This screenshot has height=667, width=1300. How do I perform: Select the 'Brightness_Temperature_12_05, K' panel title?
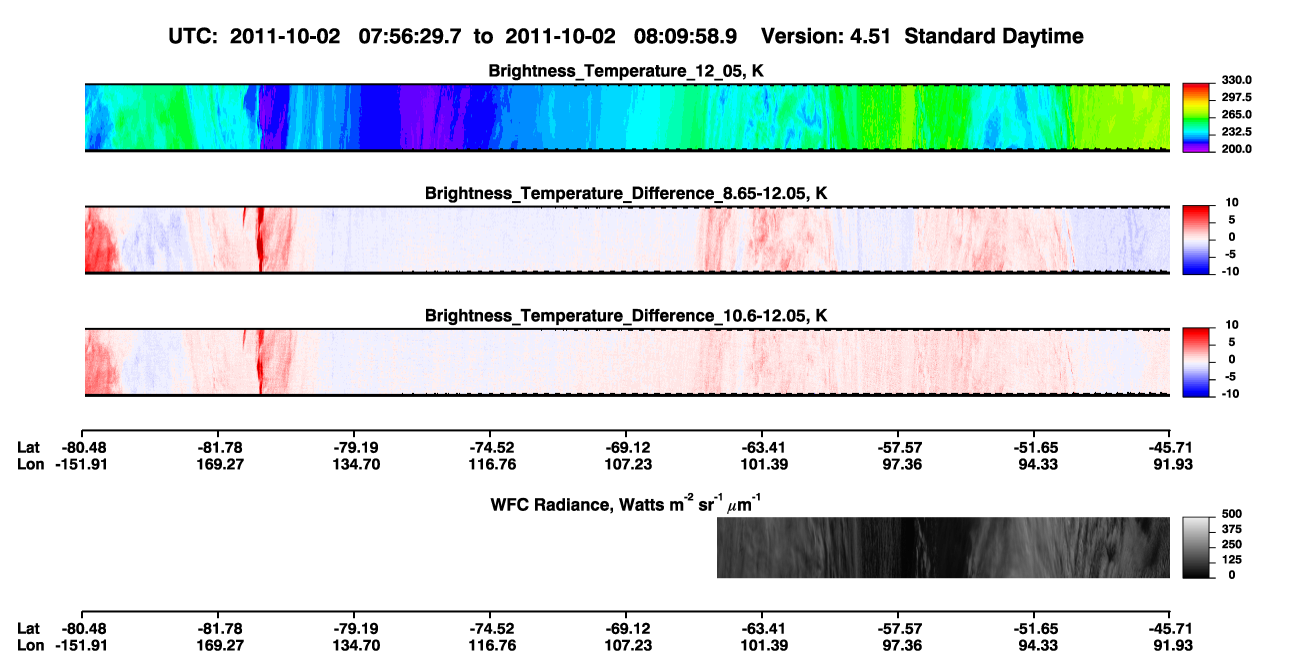point(627,71)
